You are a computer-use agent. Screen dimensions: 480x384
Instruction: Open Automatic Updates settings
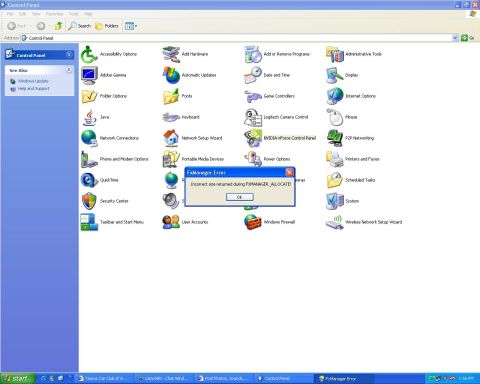click(x=189, y=75)
